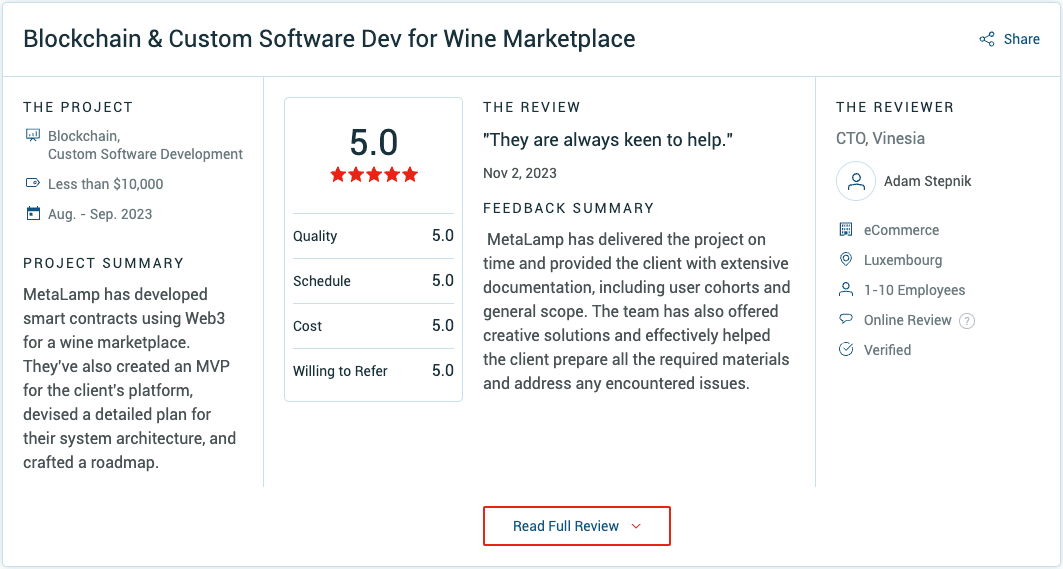Screen dimensions: 1063x569
Task: Click the Blockchain project category icon
Action: point(33,136)
